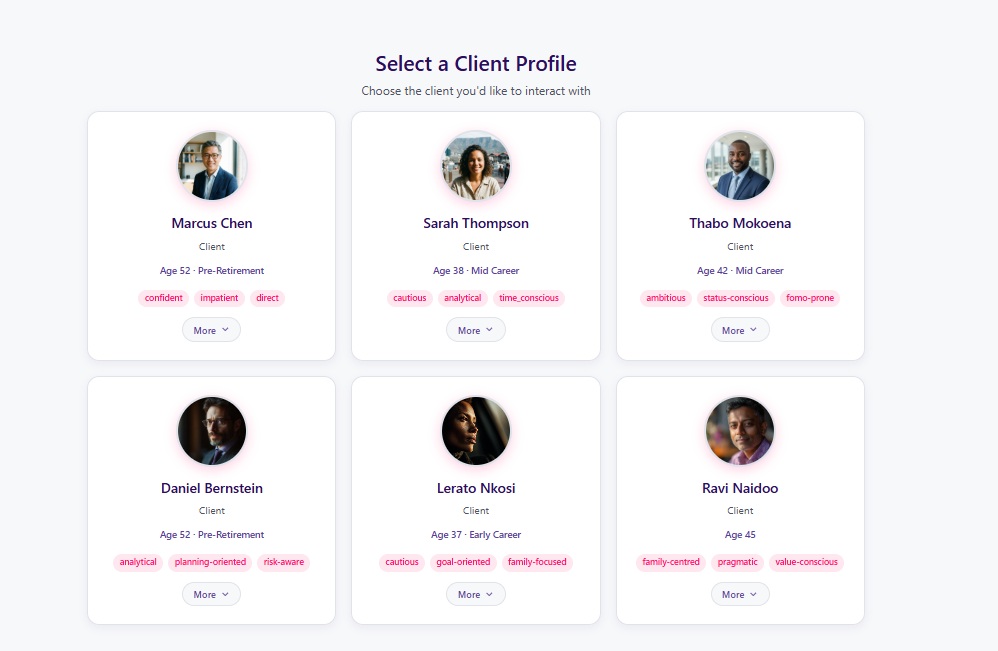Click Lerato Nkosi's profile photo
Viewport: 998px width, 651px height.
coord(476,430)
